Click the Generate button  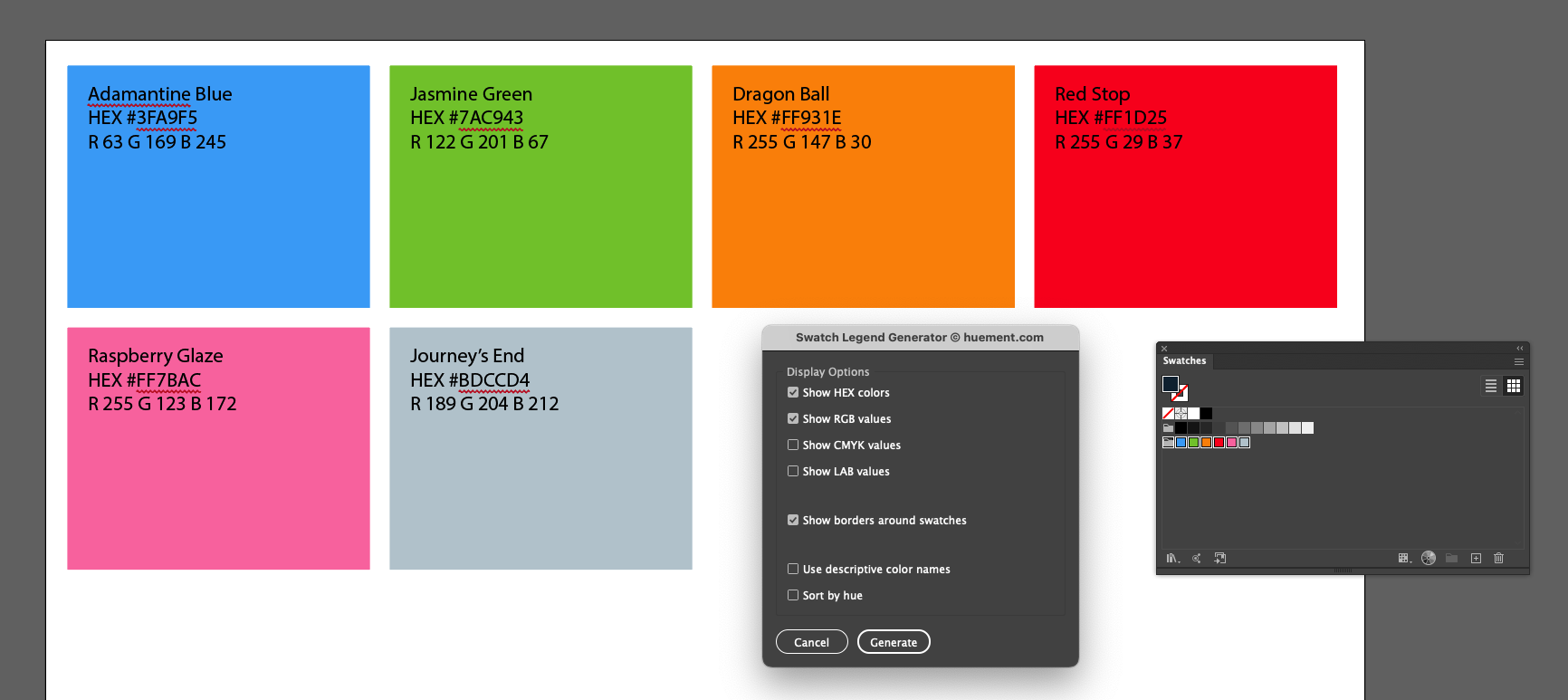pos(894,642)
